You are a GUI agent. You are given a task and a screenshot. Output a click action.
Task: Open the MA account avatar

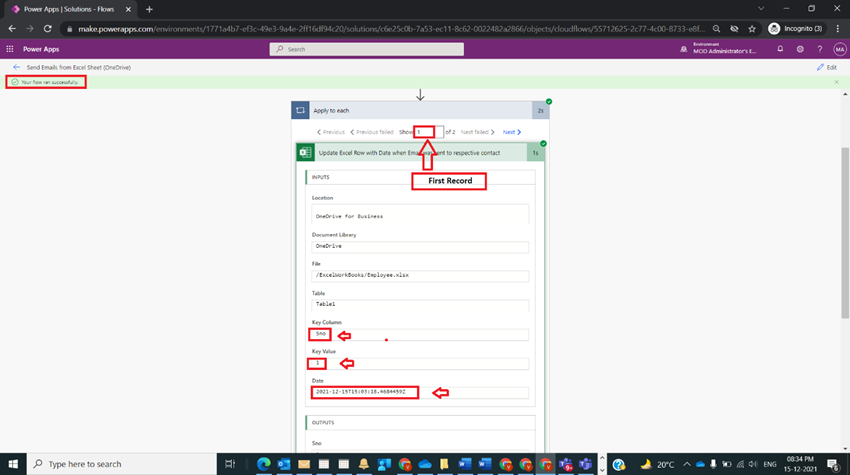840,49
